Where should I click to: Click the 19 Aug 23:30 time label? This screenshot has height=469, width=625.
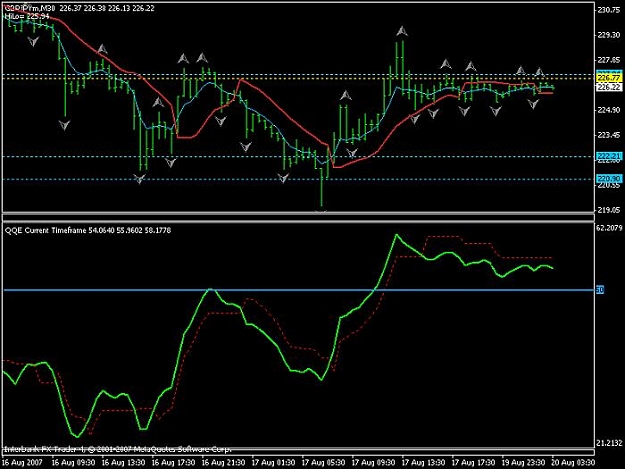click(x=523, y=463)
